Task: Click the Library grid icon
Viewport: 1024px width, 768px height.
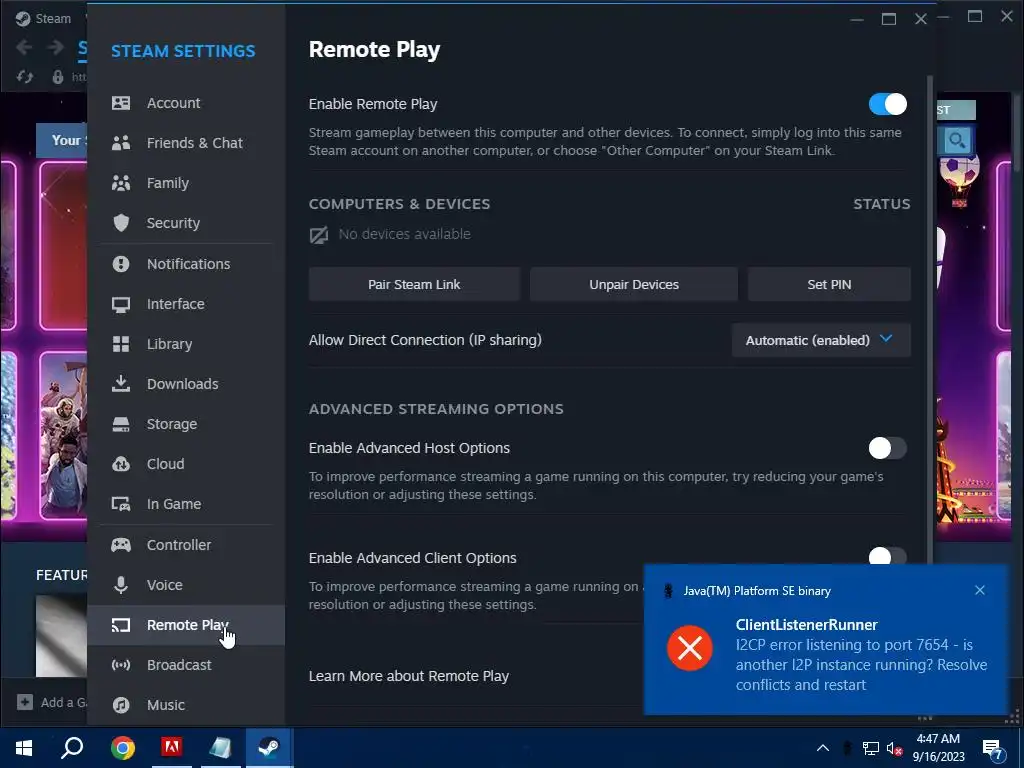Action: [x=121, y=344]
